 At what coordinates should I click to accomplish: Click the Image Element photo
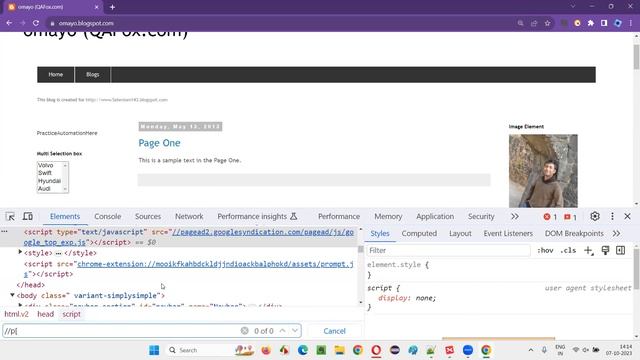pos(543,171)
